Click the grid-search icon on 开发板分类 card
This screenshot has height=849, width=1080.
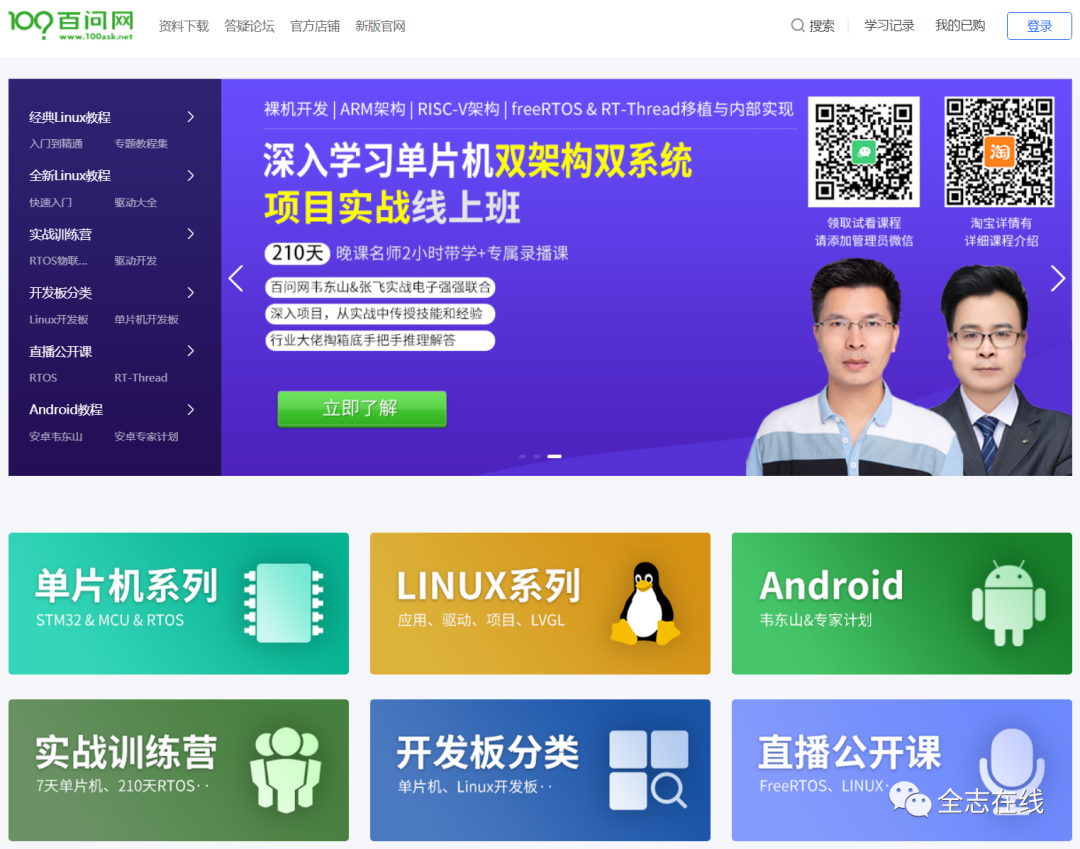649,770
